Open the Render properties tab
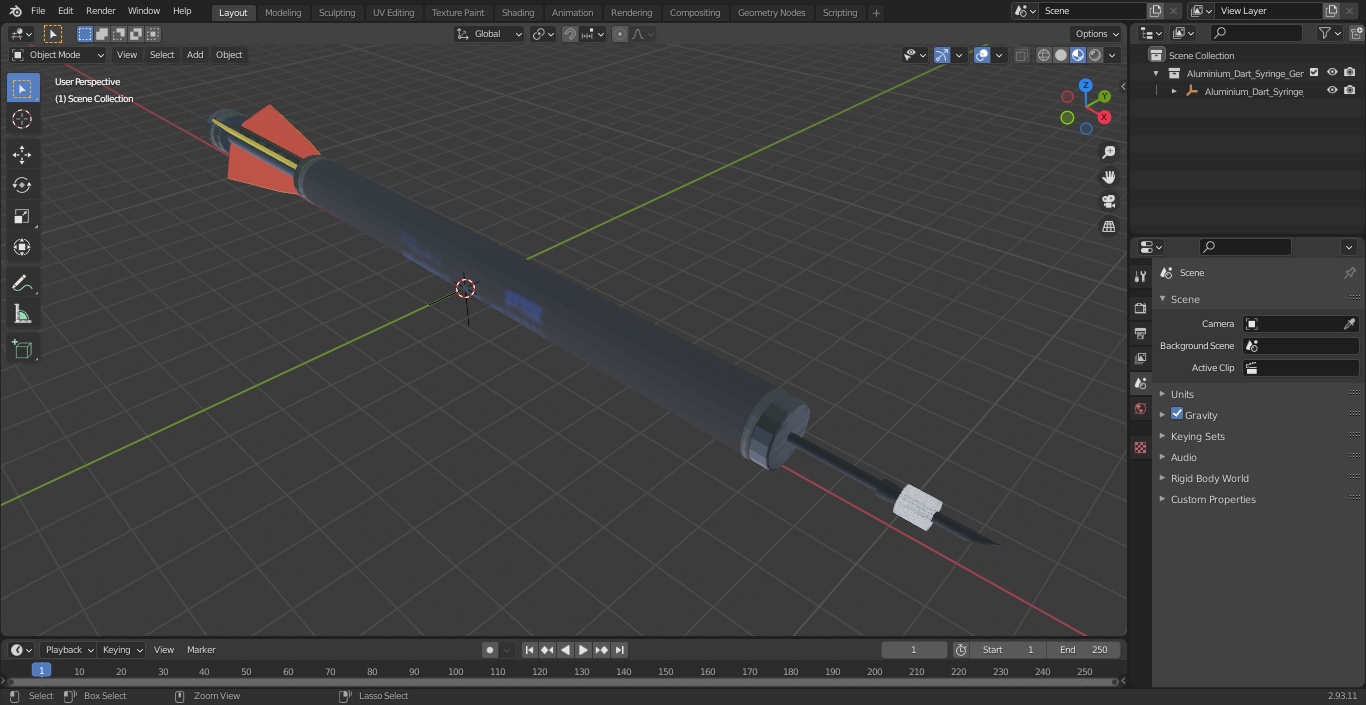 point(1140,308)
